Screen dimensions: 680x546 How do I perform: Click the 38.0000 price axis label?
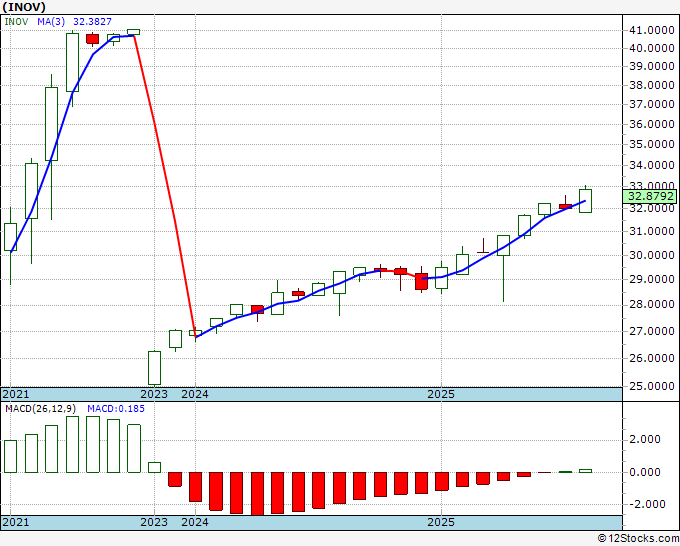pos(651,85)
